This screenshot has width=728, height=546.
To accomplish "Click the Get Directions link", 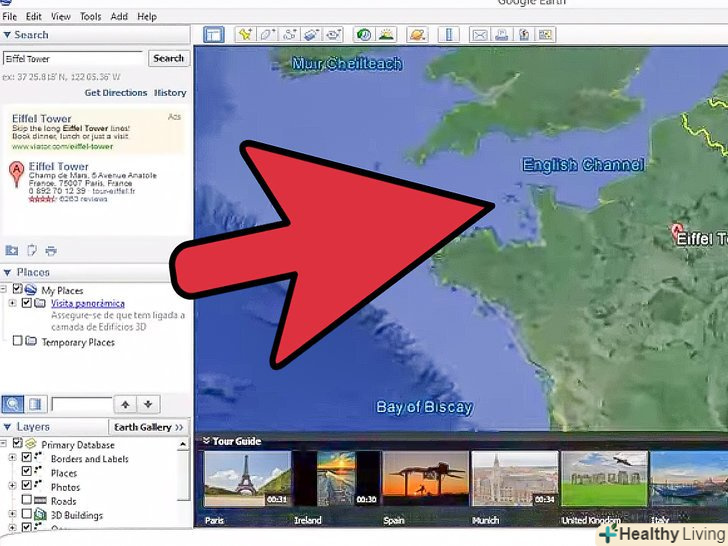I will point(115,93).
